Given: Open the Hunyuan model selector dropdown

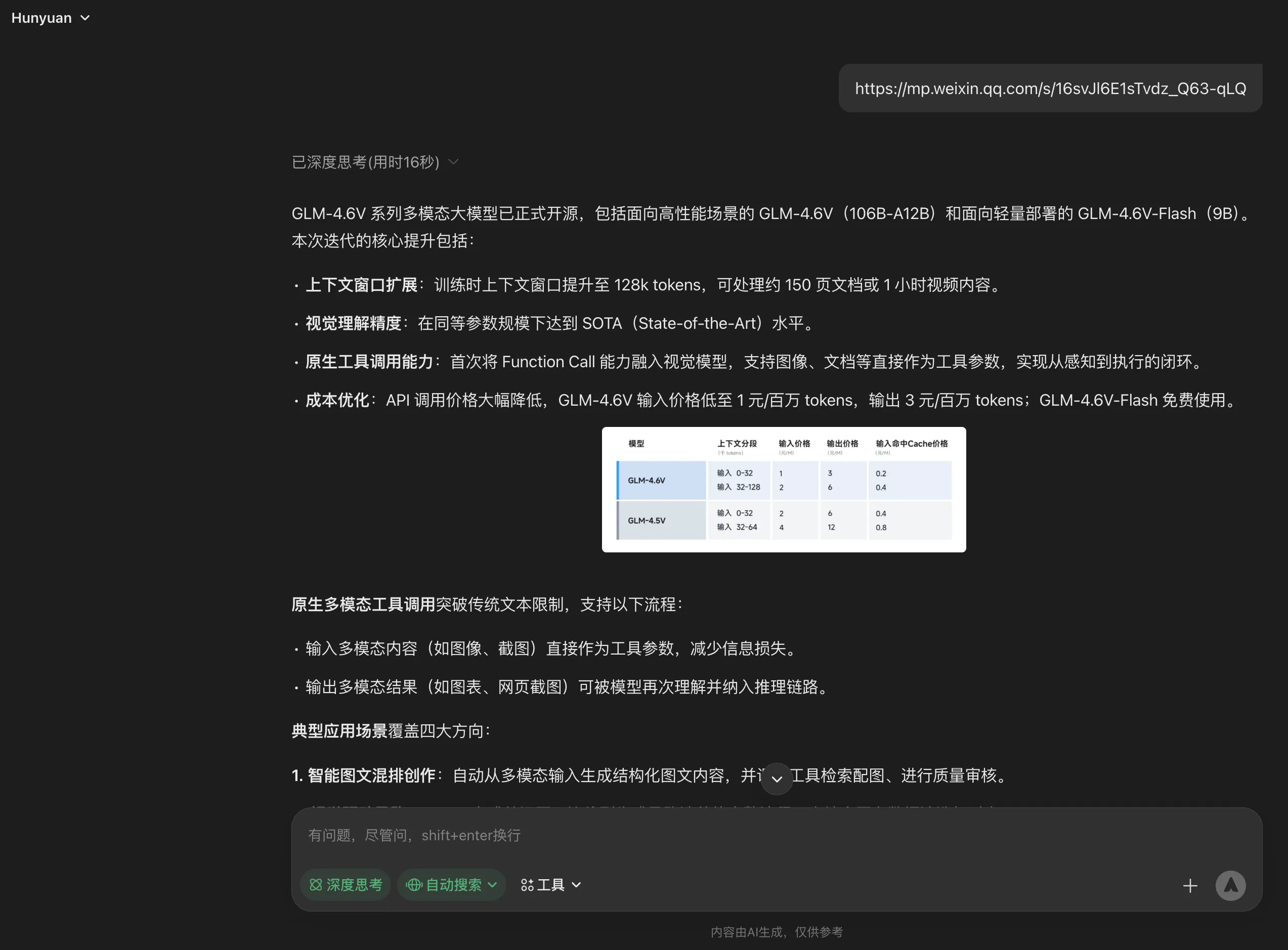Looking at the screenshot, I should pos(52,18).
